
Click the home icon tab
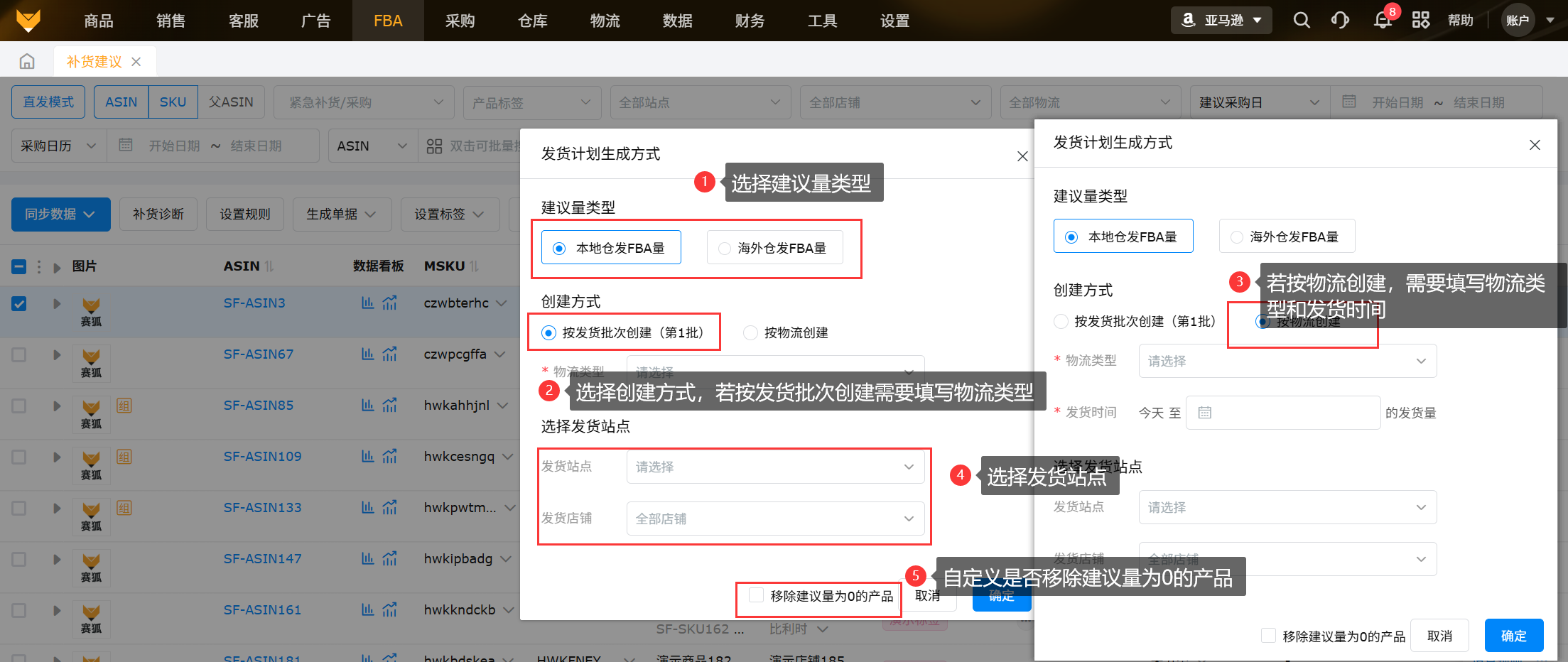click(27, 62)
